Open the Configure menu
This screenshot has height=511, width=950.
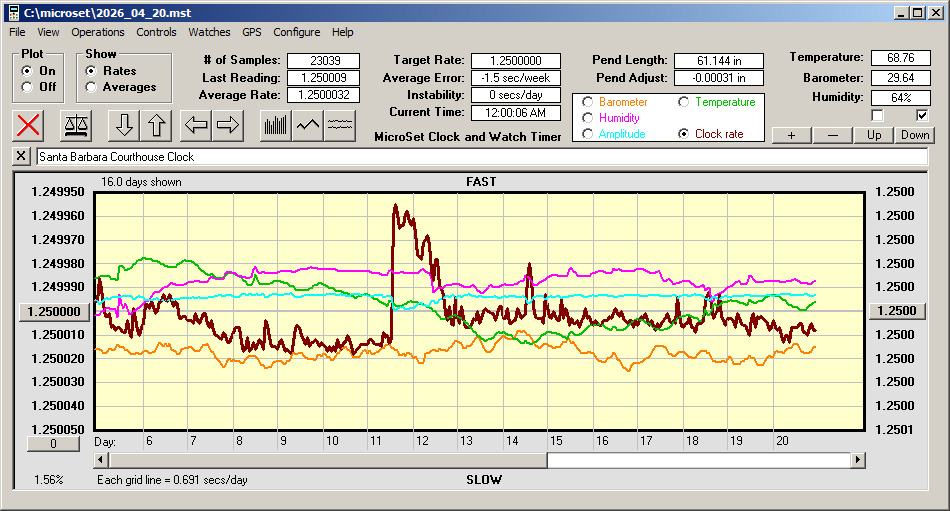297,32
